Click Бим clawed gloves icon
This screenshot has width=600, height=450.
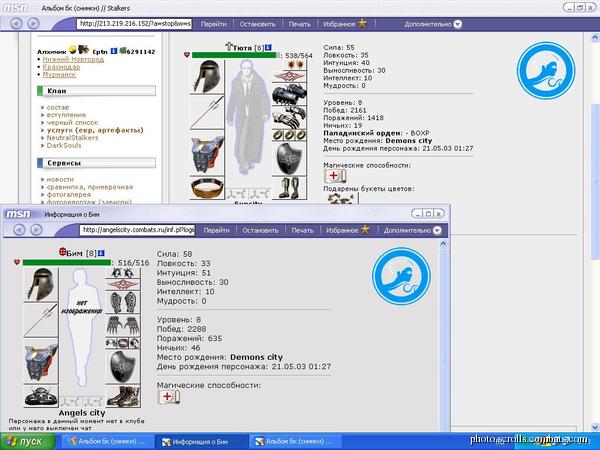point(123,326)
